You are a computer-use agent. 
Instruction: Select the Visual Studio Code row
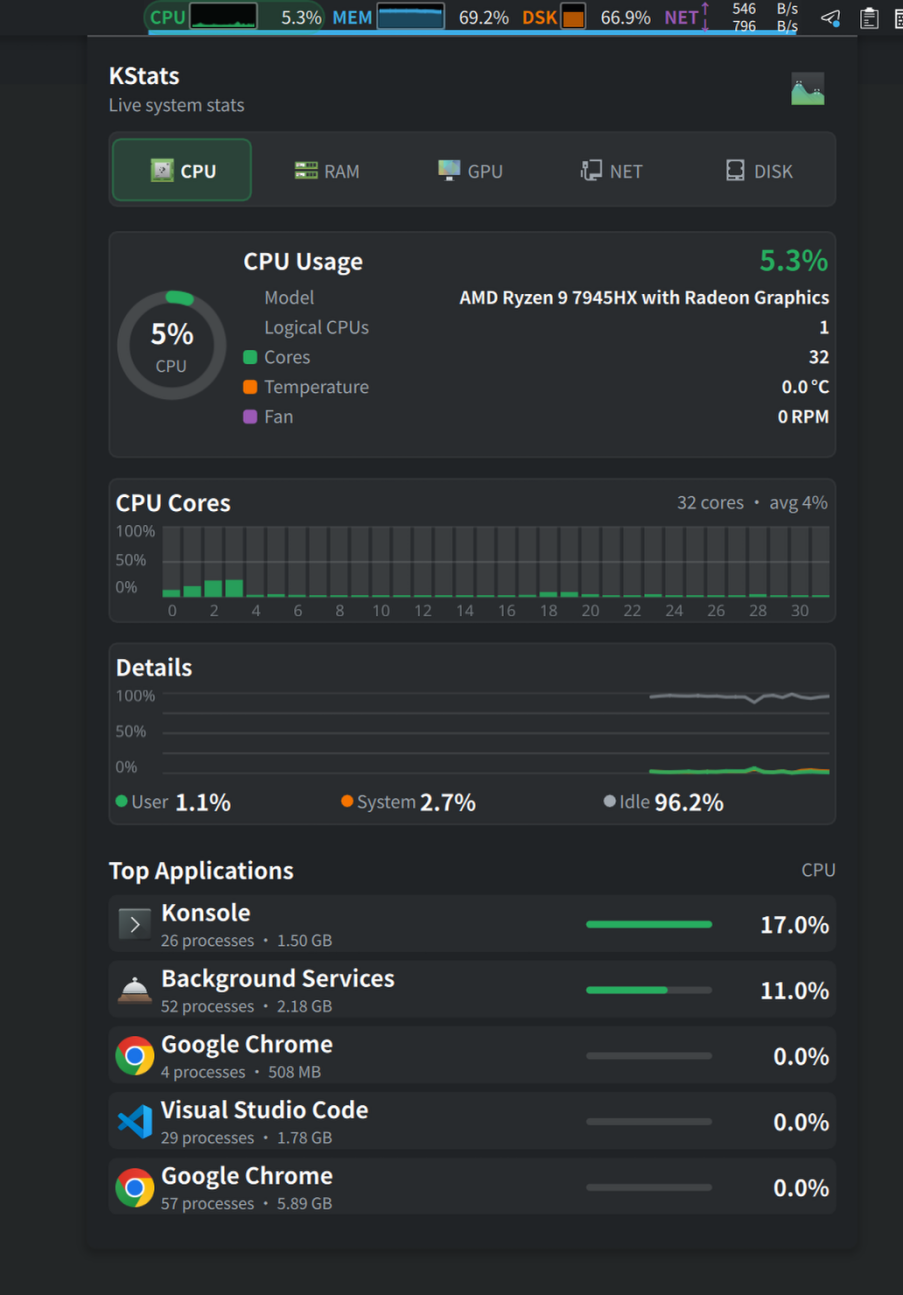pos(472,1122)
